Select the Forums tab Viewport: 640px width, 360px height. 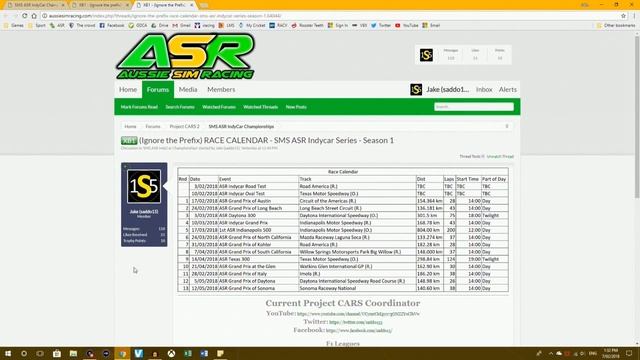(158, 89)
